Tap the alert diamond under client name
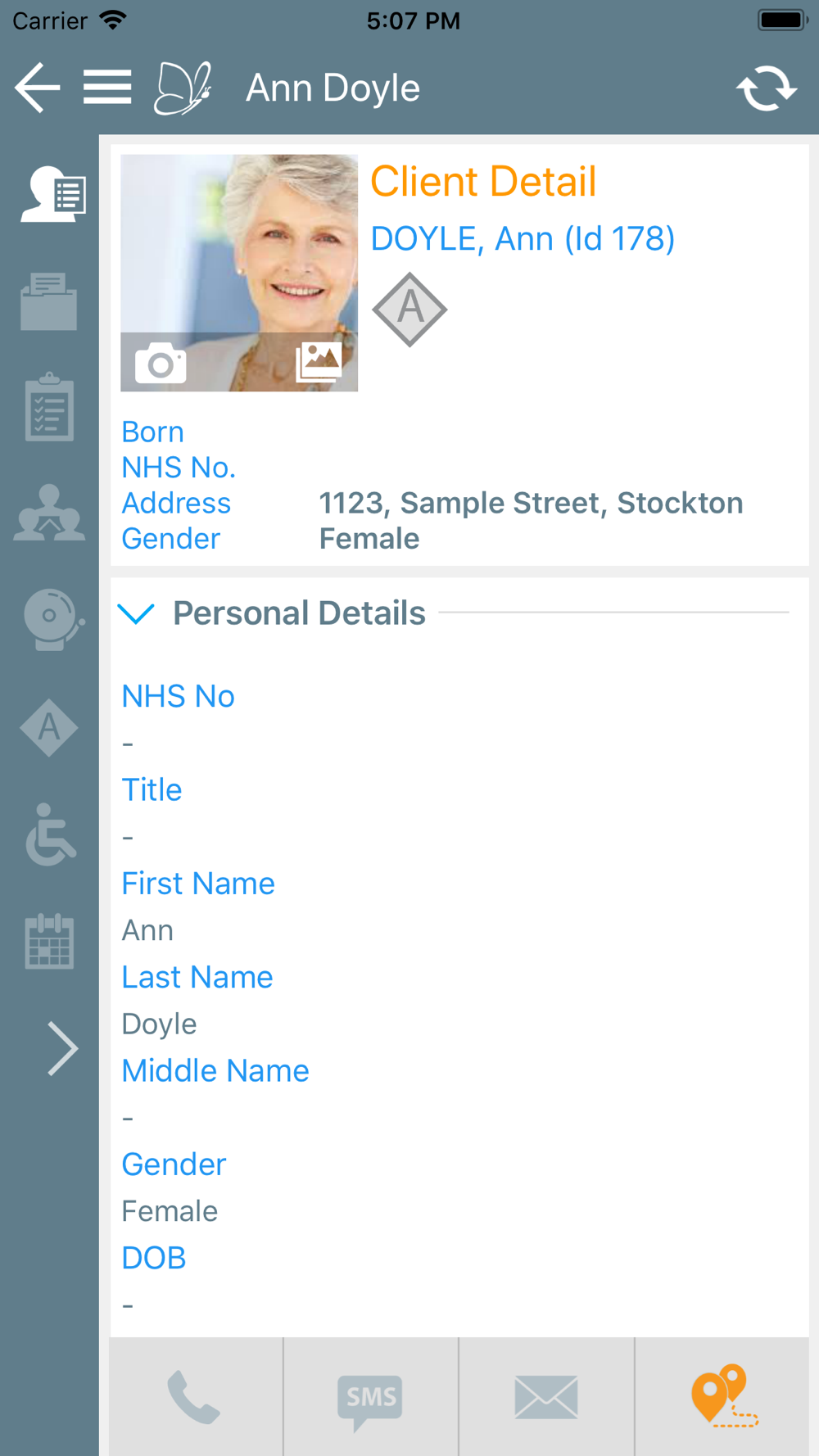The image size is (819, 1456). coord(409,310)
